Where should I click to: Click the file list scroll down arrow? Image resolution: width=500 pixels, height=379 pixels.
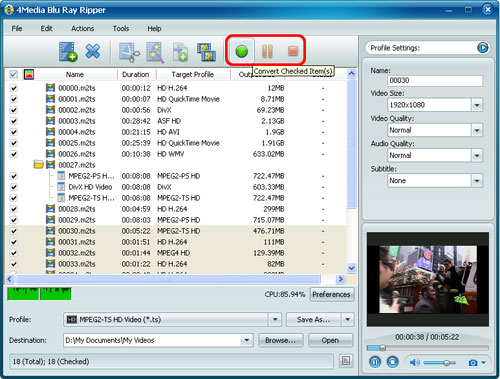pyautogui.click(x=351, y=268)
